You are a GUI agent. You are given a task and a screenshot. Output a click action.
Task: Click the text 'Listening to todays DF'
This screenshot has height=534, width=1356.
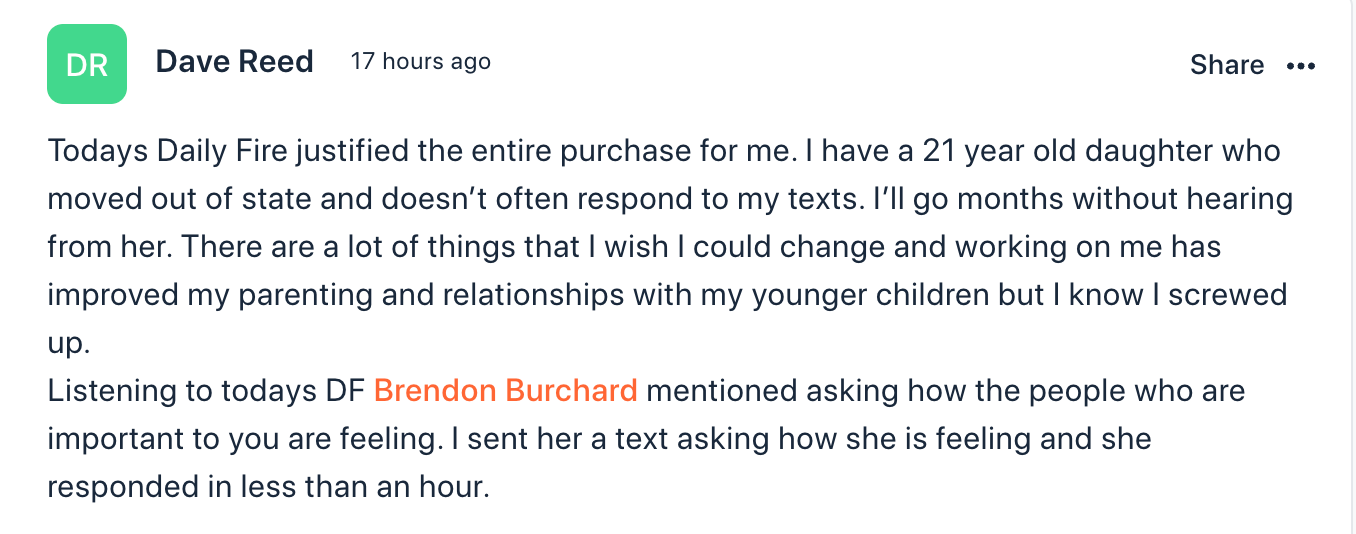point(206,390)
